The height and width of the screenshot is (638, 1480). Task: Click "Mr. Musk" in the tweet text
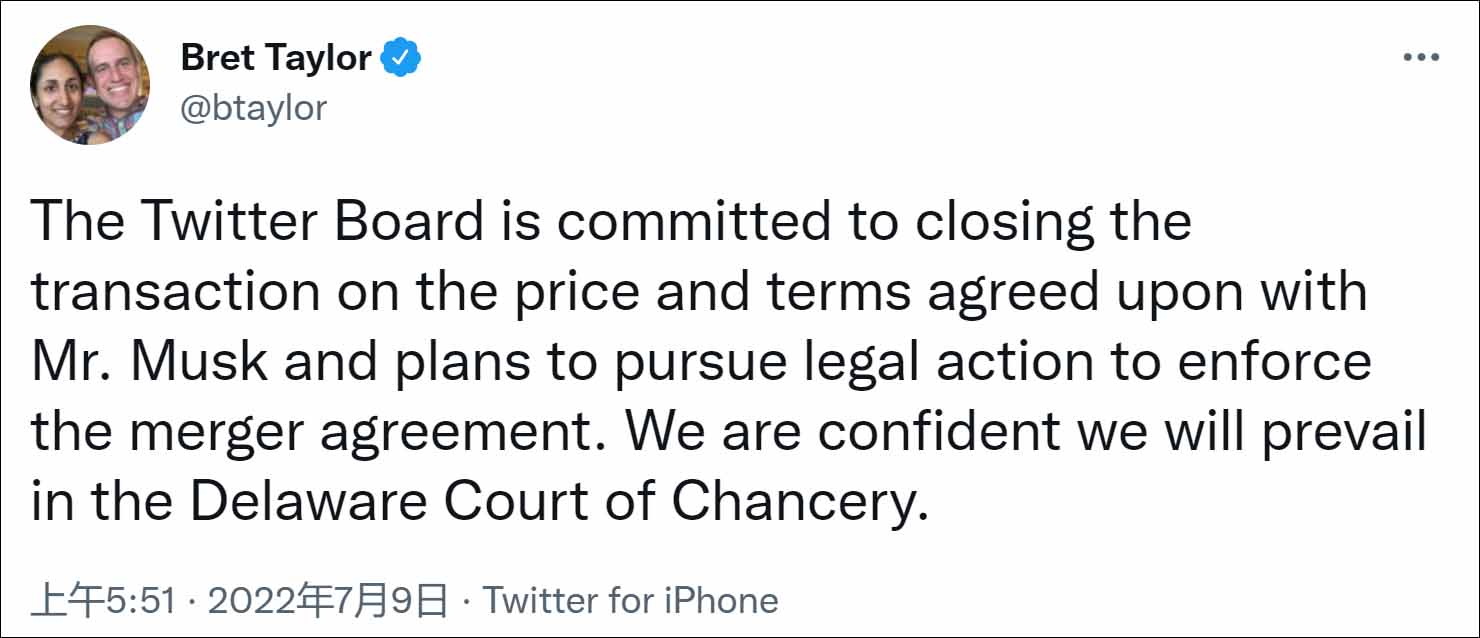(150, 362)
